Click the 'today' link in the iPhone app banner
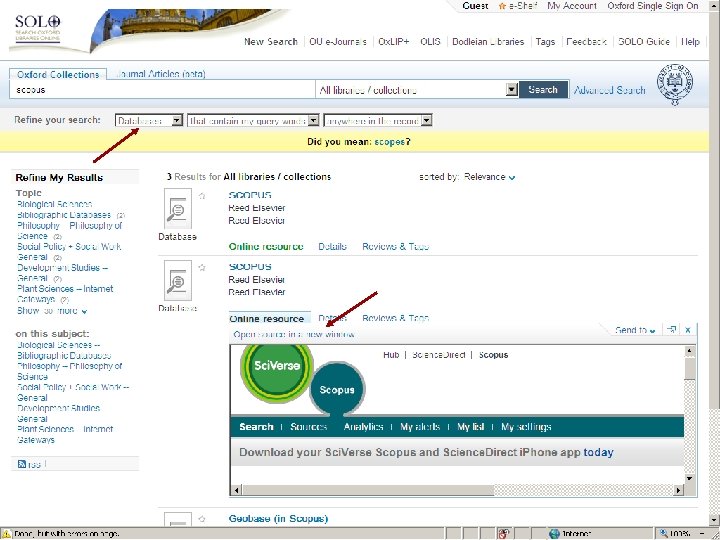The height and width of the screenshot is (540, 720). click(x=598, y=452)
